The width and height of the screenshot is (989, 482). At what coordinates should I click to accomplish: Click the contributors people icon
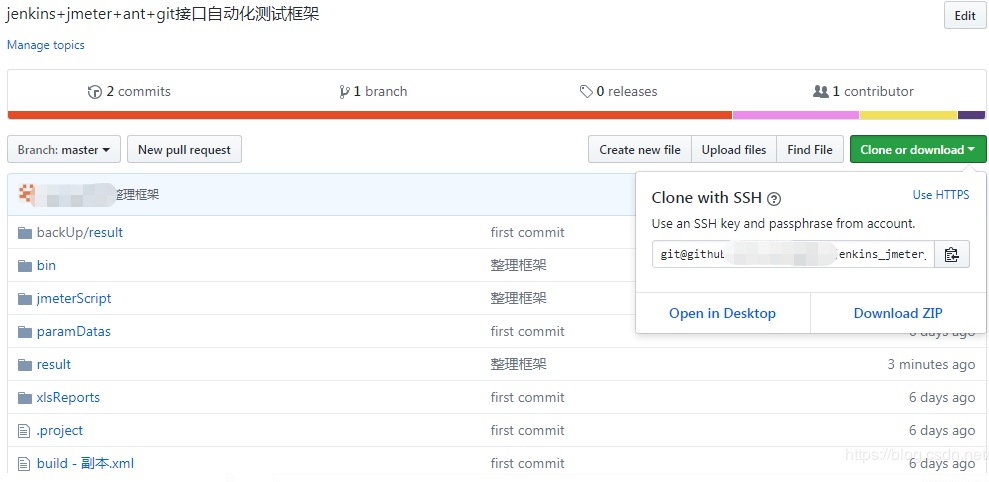pos(821,91)
